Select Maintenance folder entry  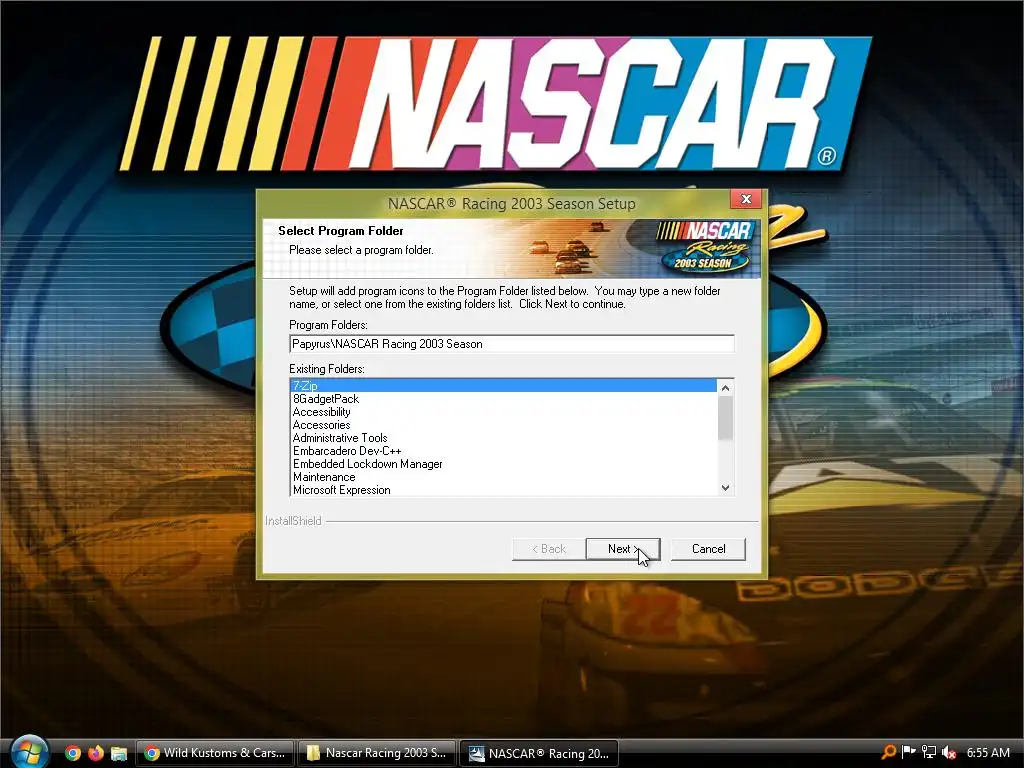[503, 477]
